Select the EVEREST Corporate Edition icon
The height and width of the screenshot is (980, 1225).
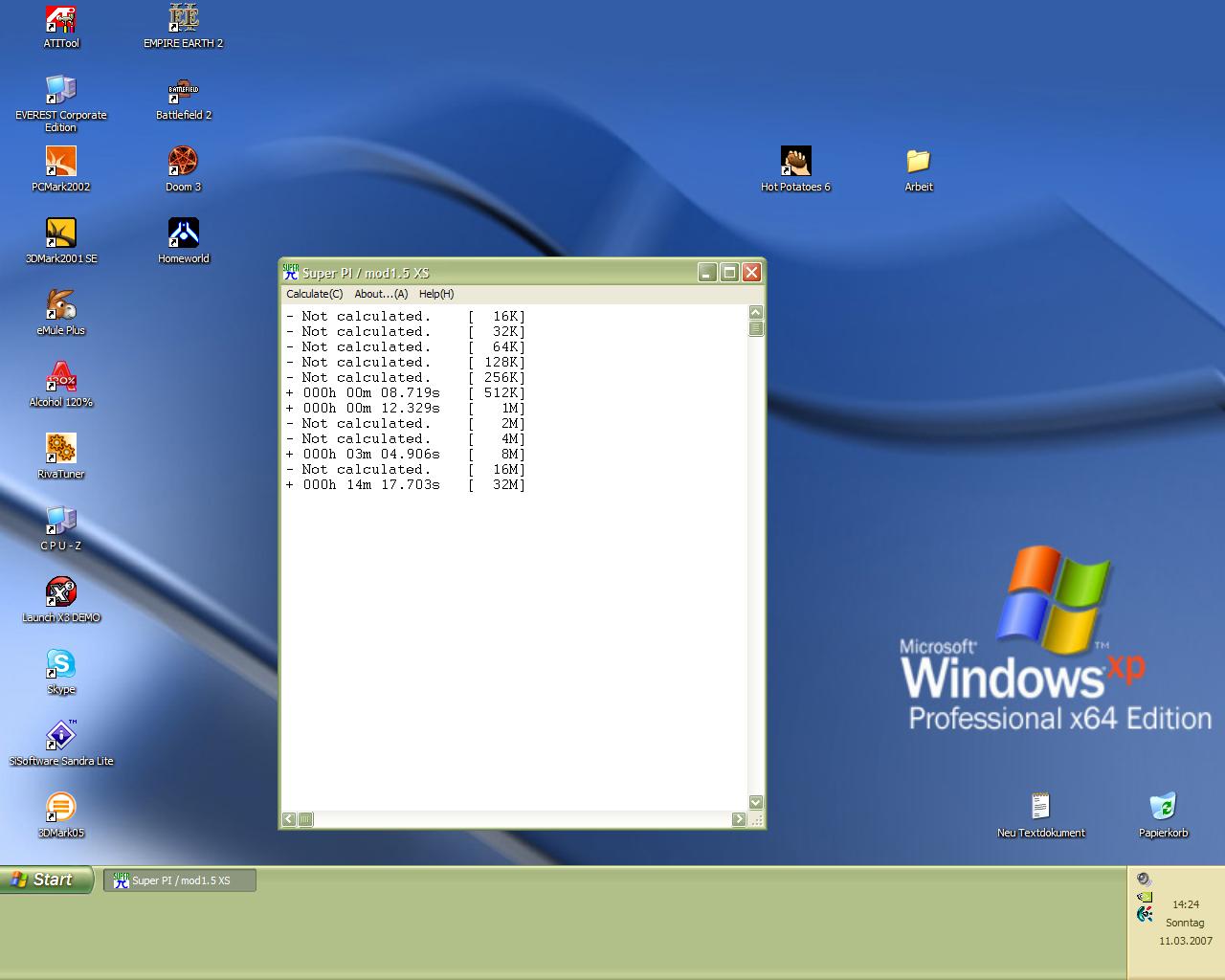tap(61, 90)
